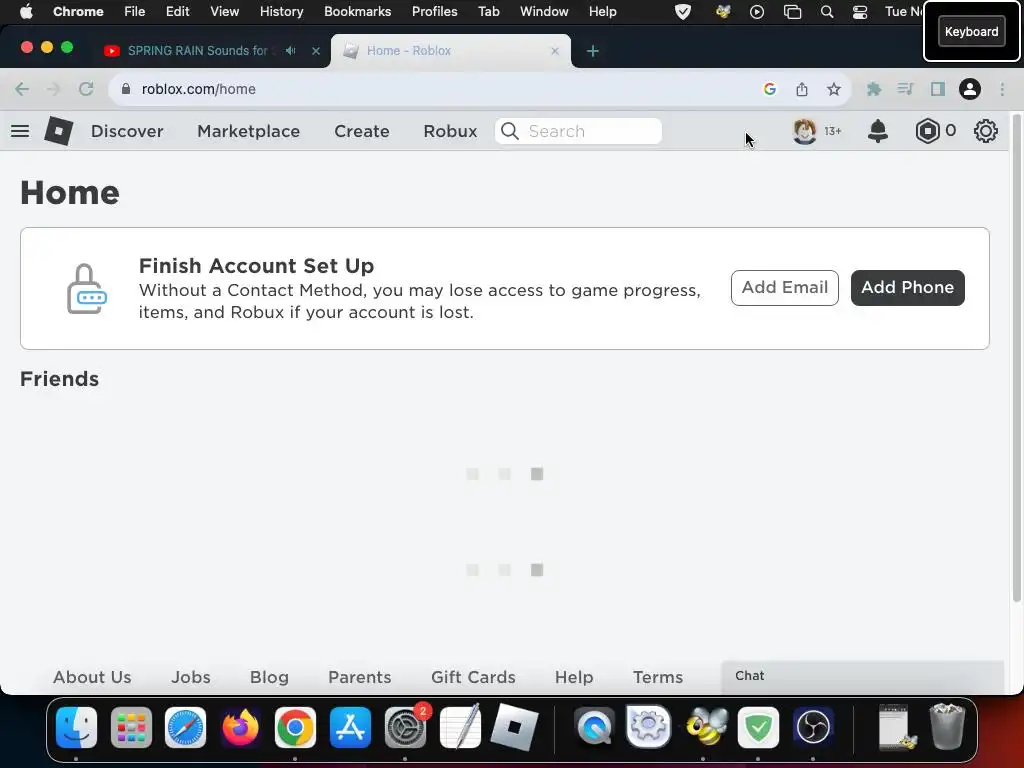Open the Robux balance icon

(927, 131)
